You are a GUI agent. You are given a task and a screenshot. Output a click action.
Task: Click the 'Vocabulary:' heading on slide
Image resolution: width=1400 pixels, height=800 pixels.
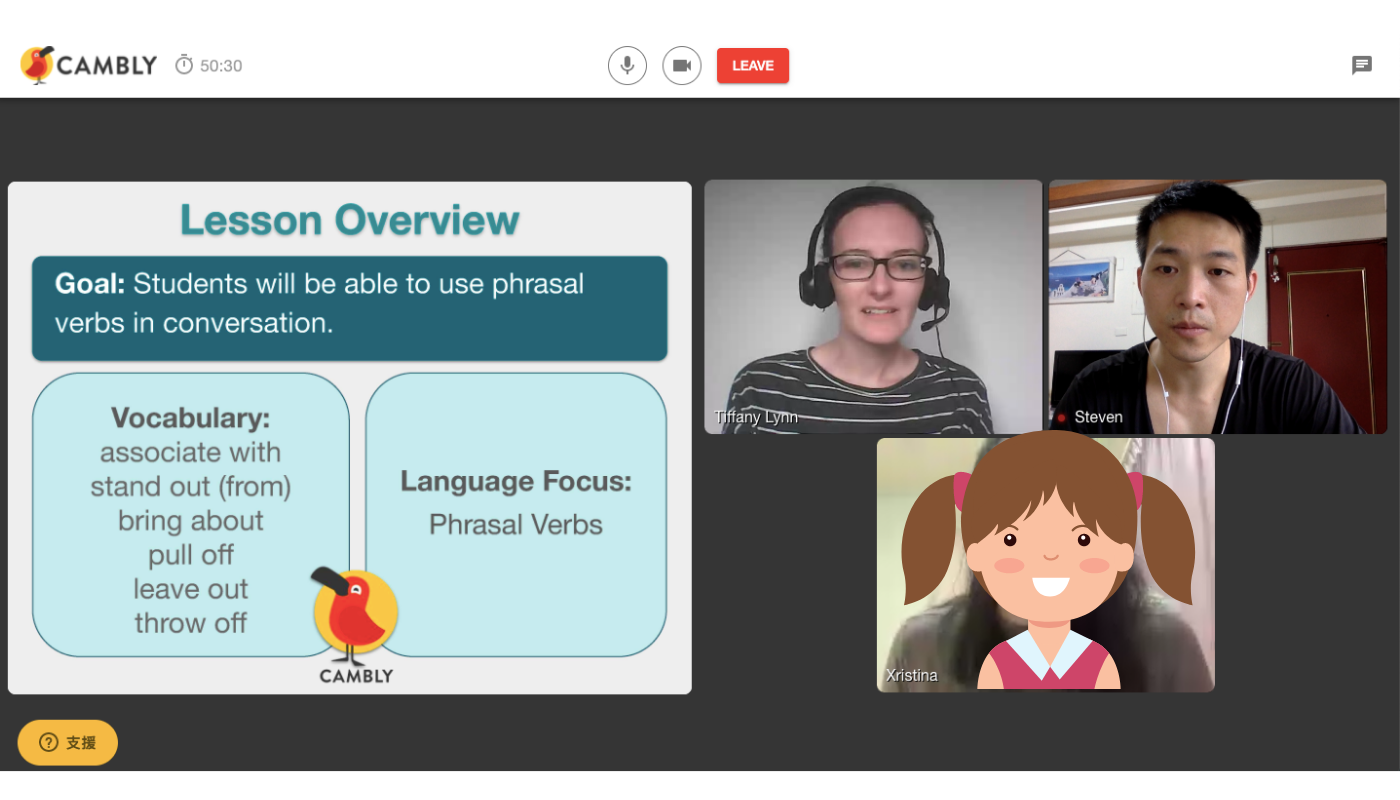coord(190,417)
